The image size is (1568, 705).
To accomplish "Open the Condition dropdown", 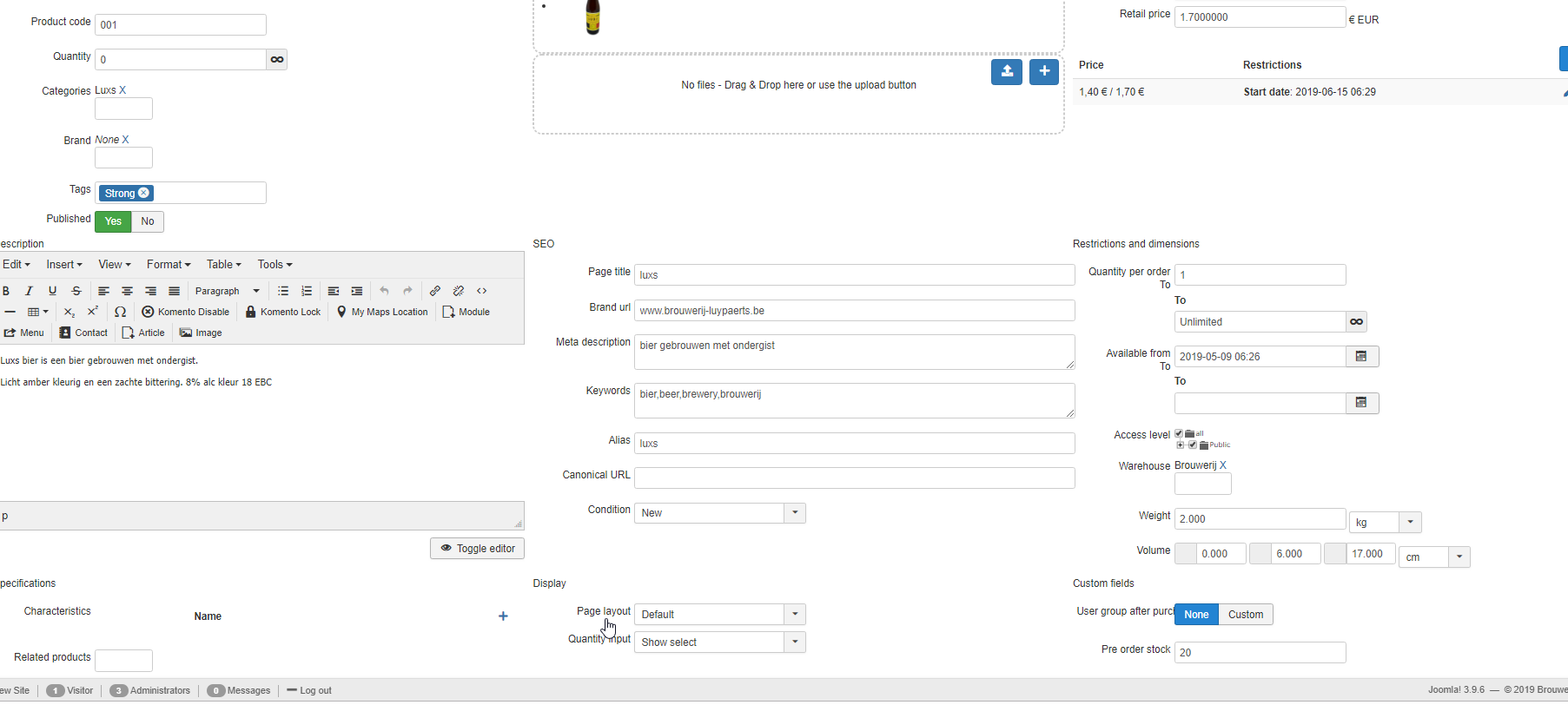I will click(719, 513).
